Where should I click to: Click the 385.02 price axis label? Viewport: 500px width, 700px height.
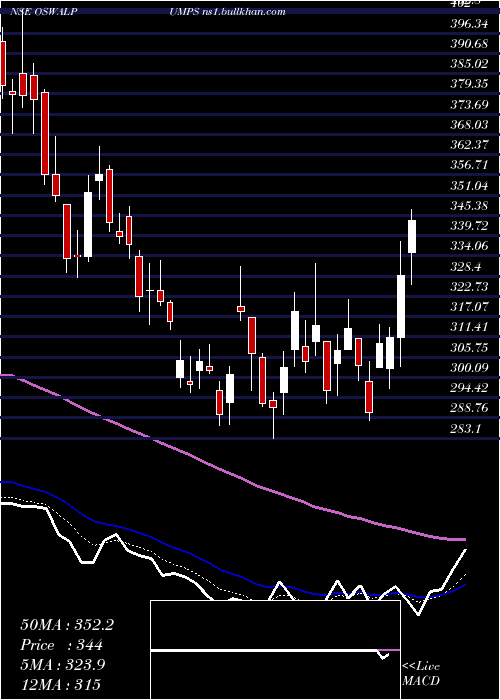click(x=469, y=64)
